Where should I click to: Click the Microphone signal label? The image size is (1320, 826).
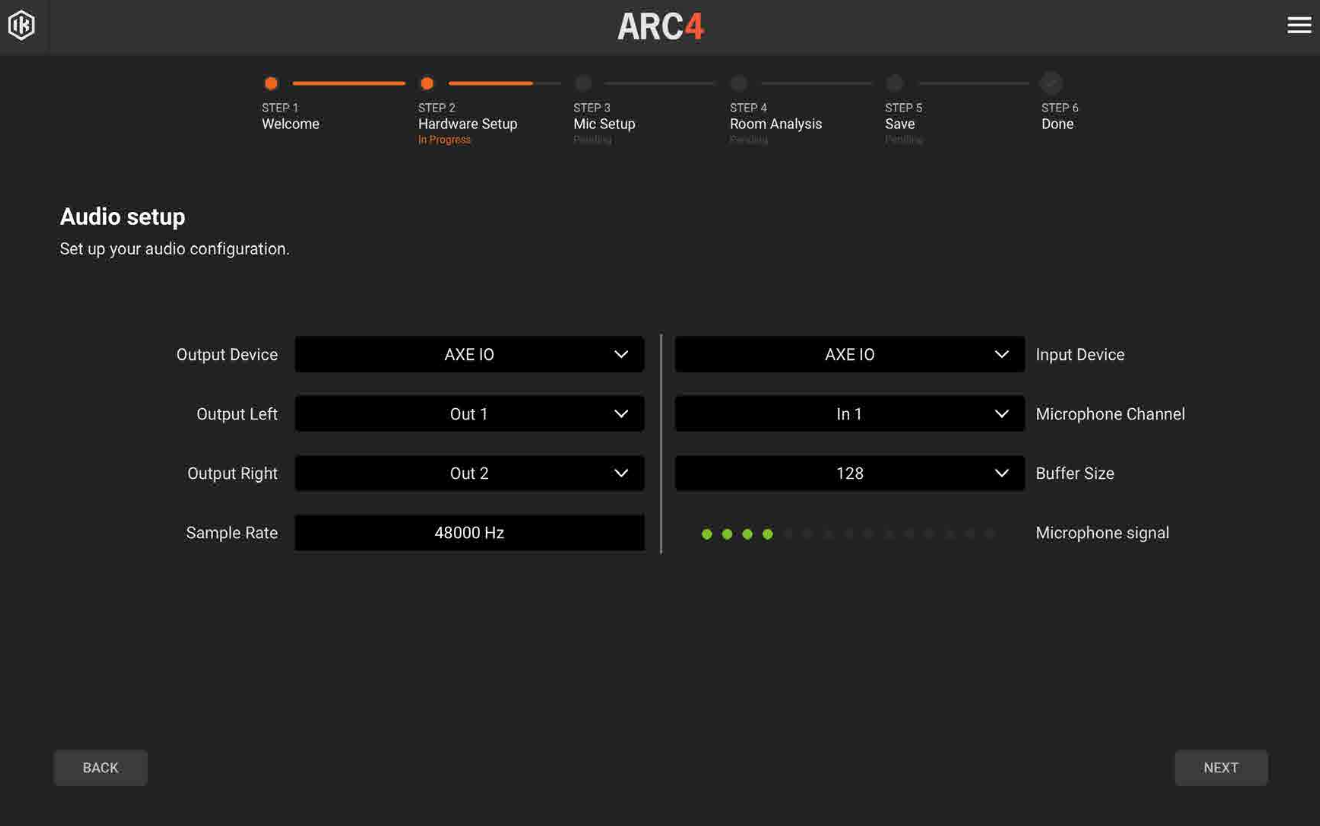click(1102, 533)
